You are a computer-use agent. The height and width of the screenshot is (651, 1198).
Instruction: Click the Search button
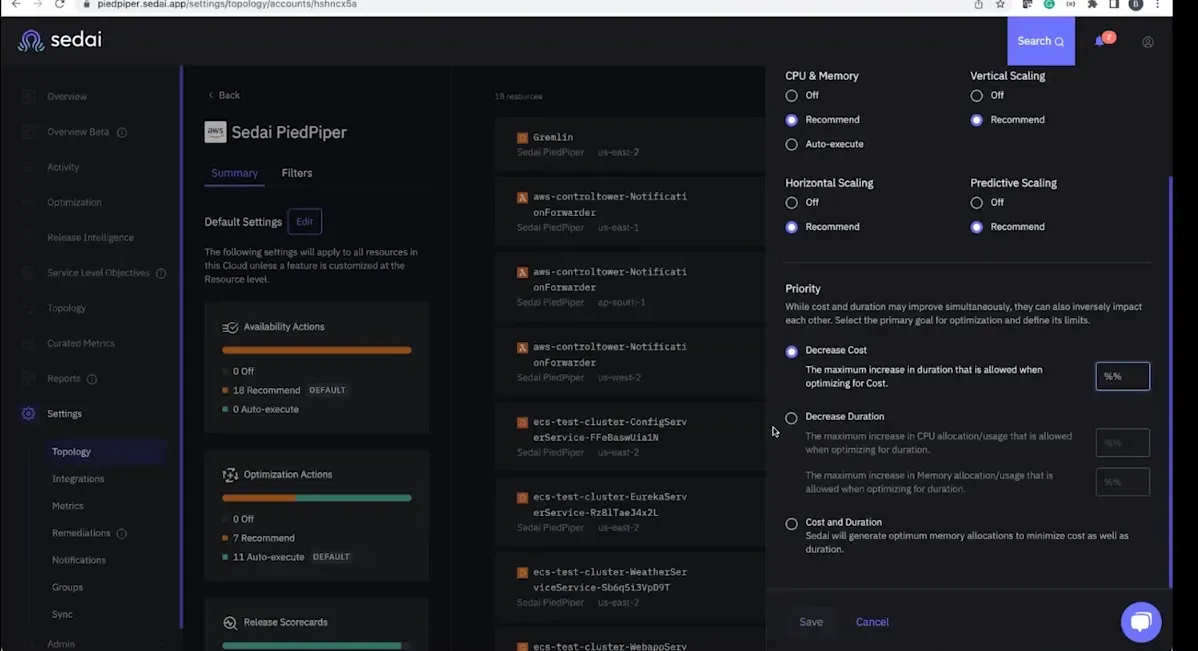[x=1041, y=41]
